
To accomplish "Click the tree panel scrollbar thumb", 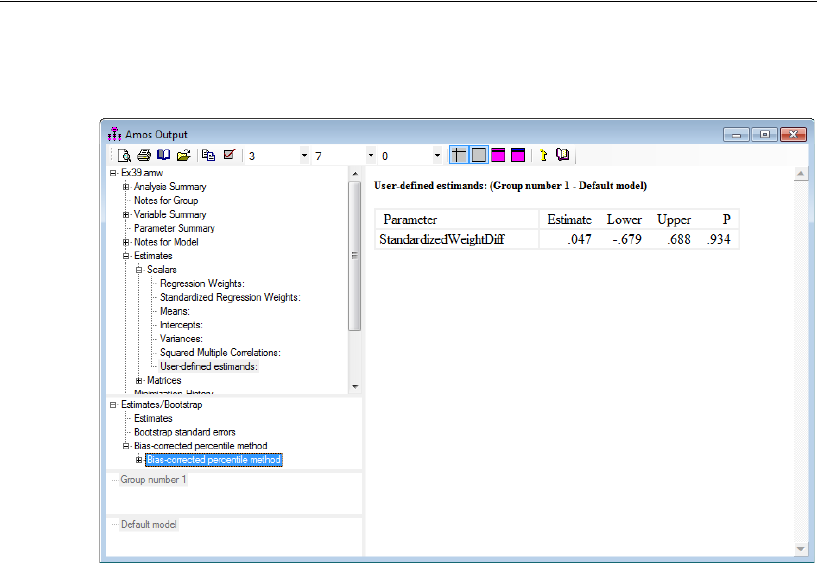I will (x=355, y=256).
